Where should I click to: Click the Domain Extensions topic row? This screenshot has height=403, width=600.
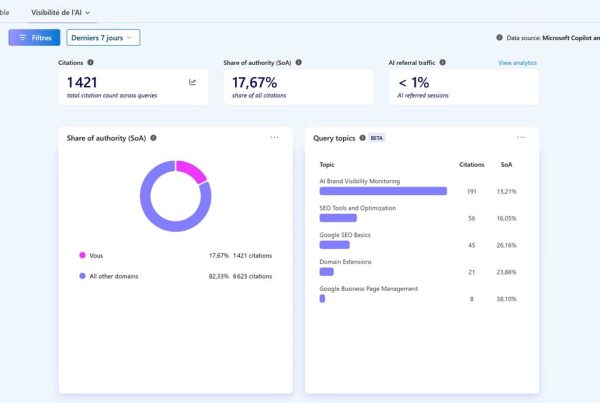coord(418,267)
